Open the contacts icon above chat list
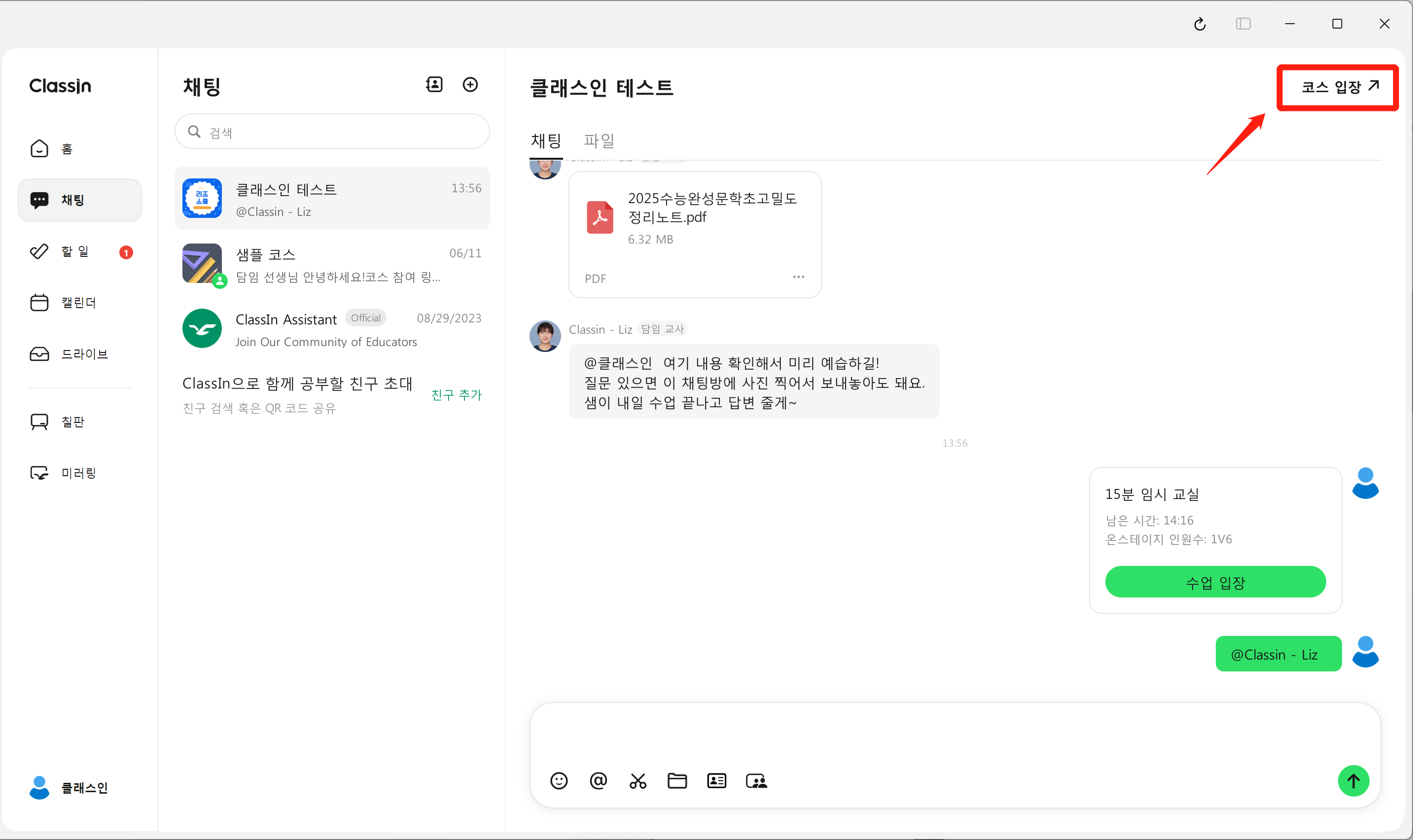This screenshot has height=840, width=1413. click(434, 85)
